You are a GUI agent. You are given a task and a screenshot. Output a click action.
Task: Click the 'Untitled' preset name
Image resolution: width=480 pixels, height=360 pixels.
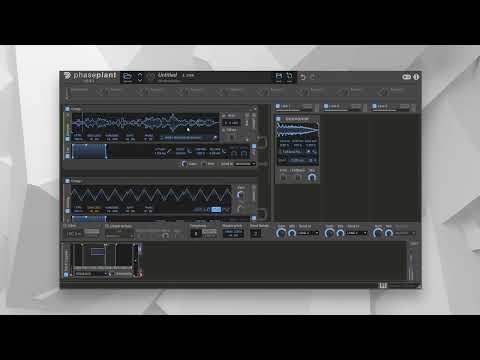click(x=167, y=75)
